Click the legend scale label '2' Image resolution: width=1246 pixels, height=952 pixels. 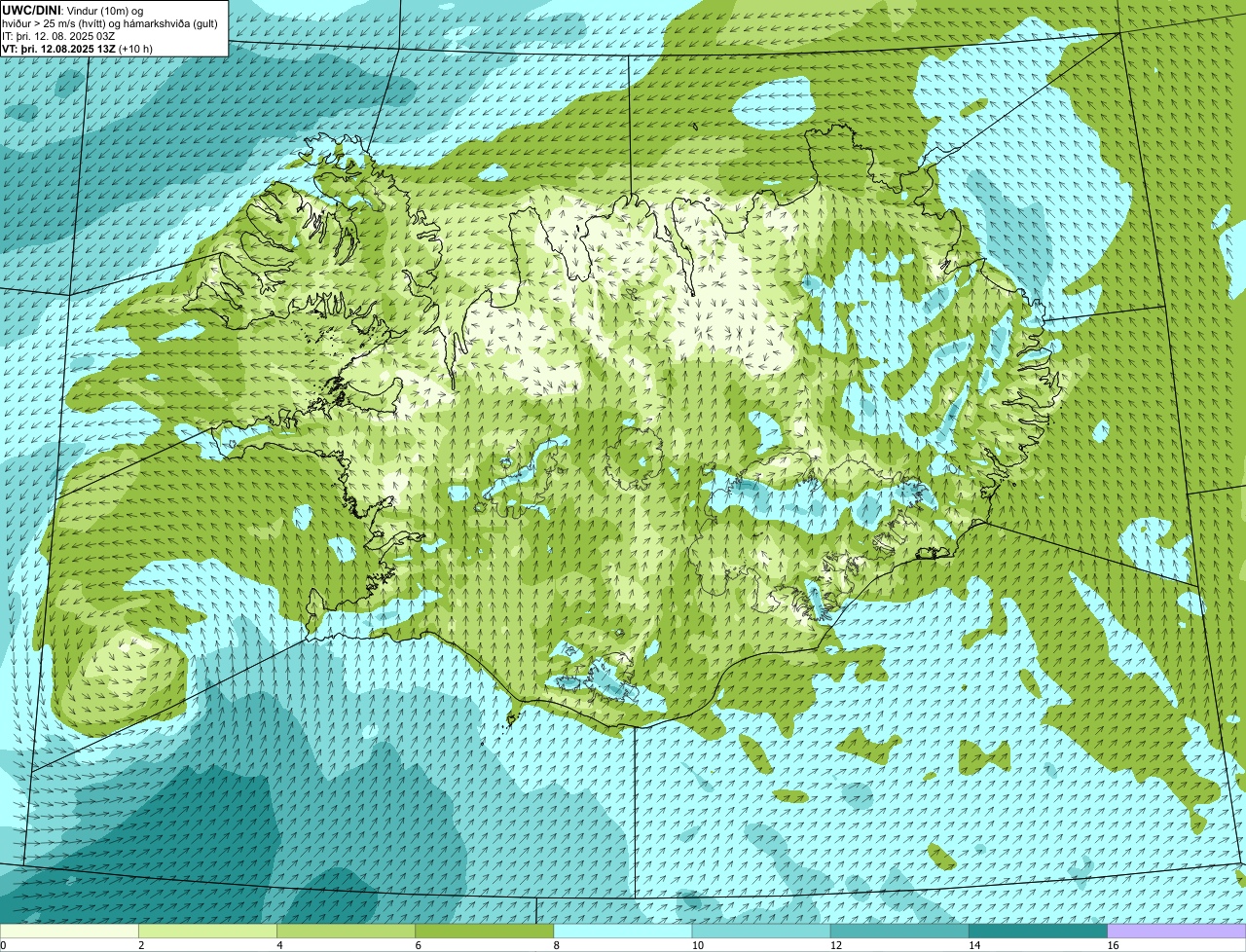(141, 945)
